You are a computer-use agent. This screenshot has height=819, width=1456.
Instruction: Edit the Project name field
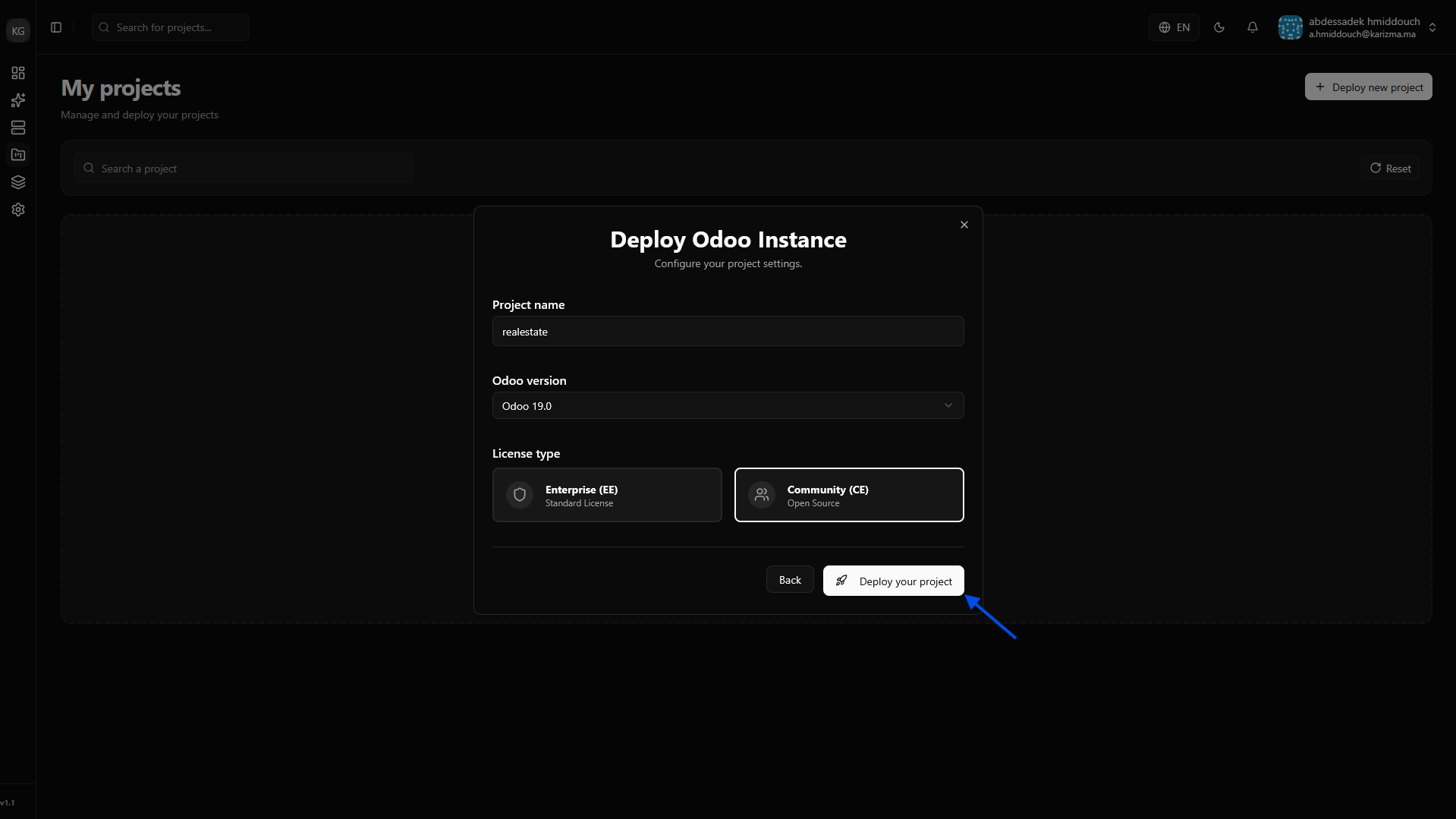tap(728, 331)
